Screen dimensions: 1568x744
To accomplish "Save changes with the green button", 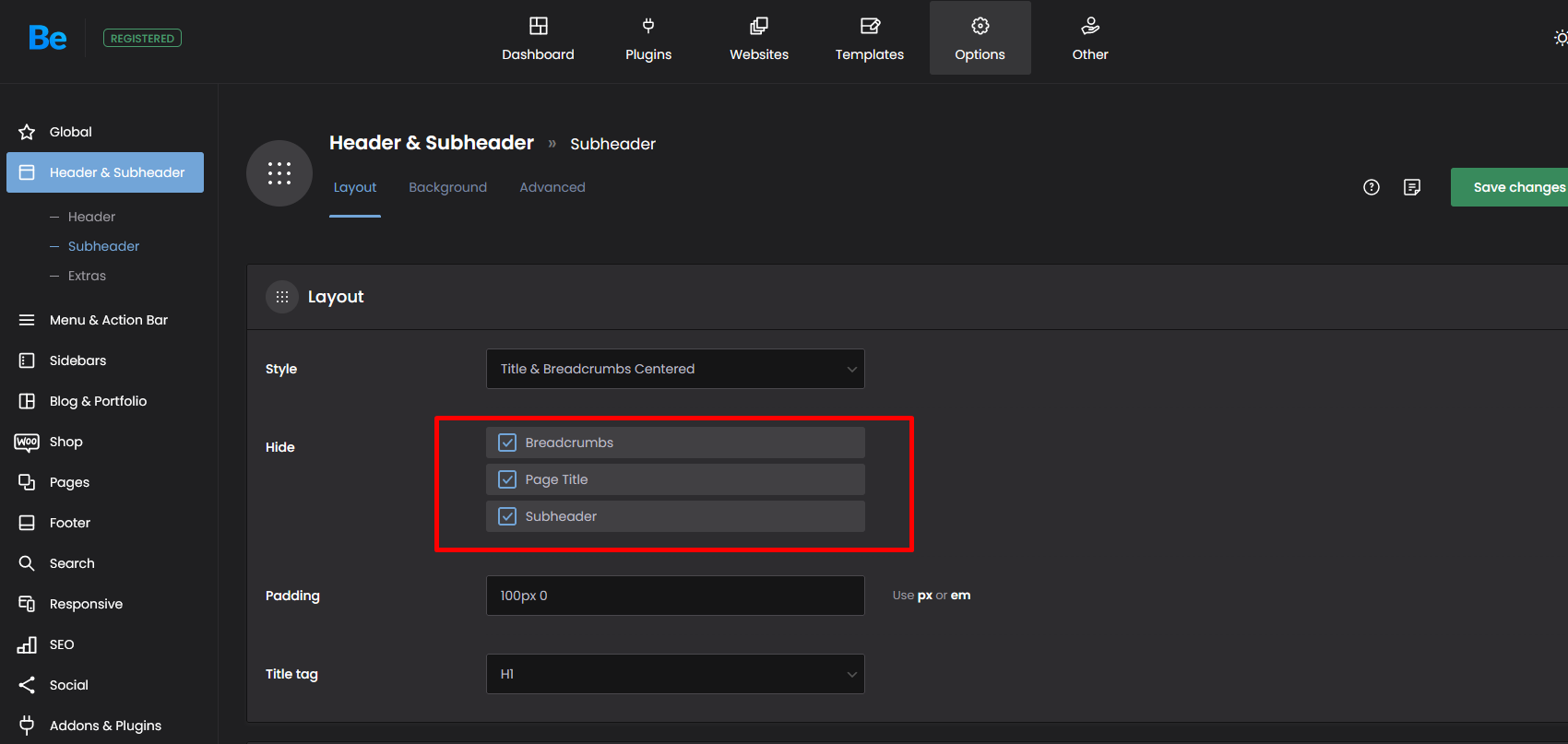I will pyautogui.click(x=1509, y=187).
